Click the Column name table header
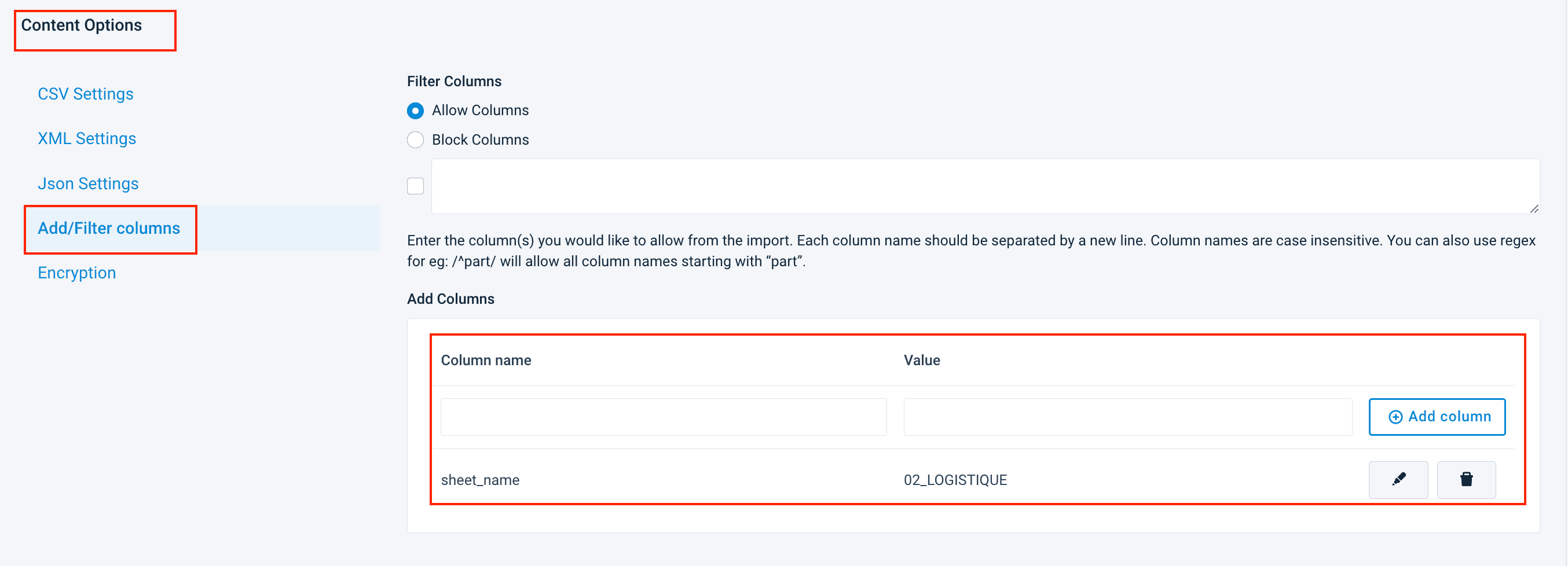The image size is (1568, 566). (486, 361)
